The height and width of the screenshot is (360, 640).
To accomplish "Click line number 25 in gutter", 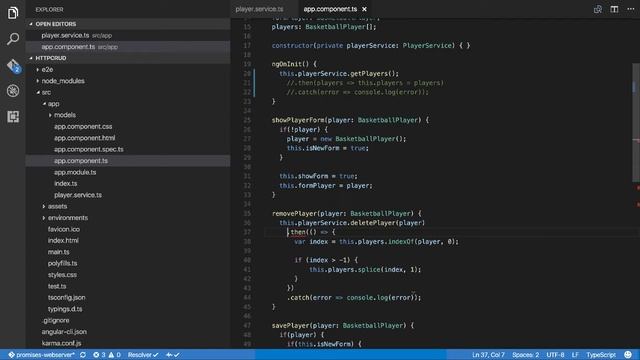I will (x=247, y=120).
